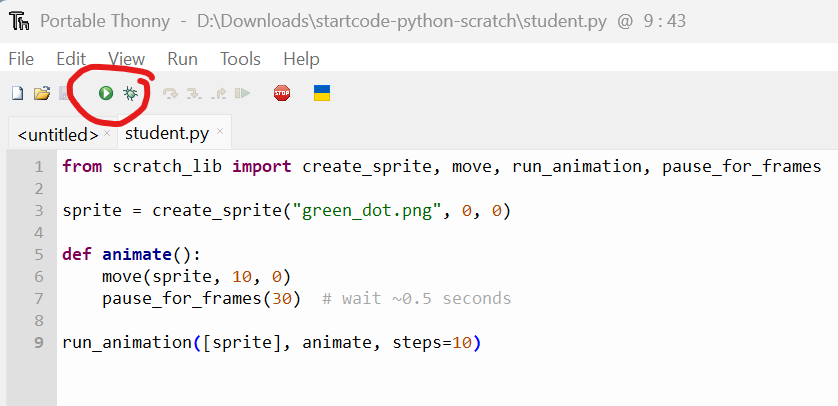
Task: Close the <untitled> tab
Action: [x=107, y=132]
